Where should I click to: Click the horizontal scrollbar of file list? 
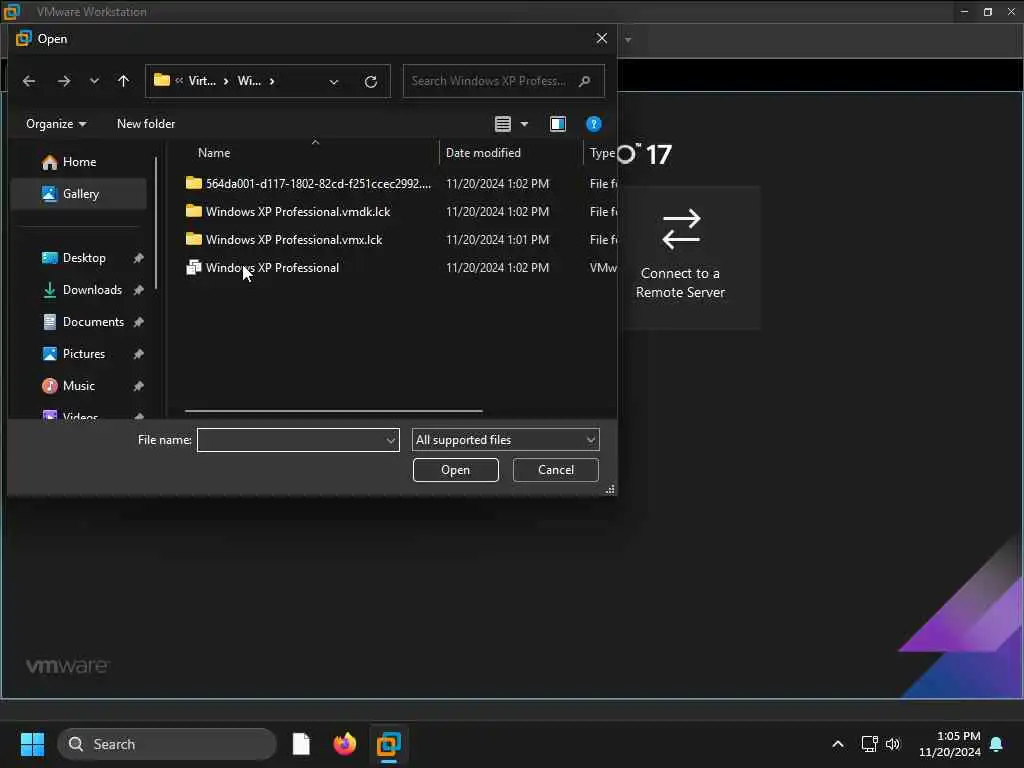click(x=334, y=411)
